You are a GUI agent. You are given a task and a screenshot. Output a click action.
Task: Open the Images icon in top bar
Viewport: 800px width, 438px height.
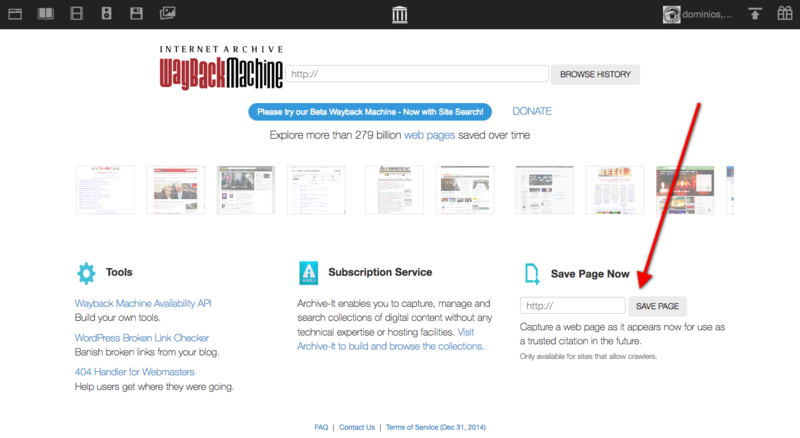167,13
